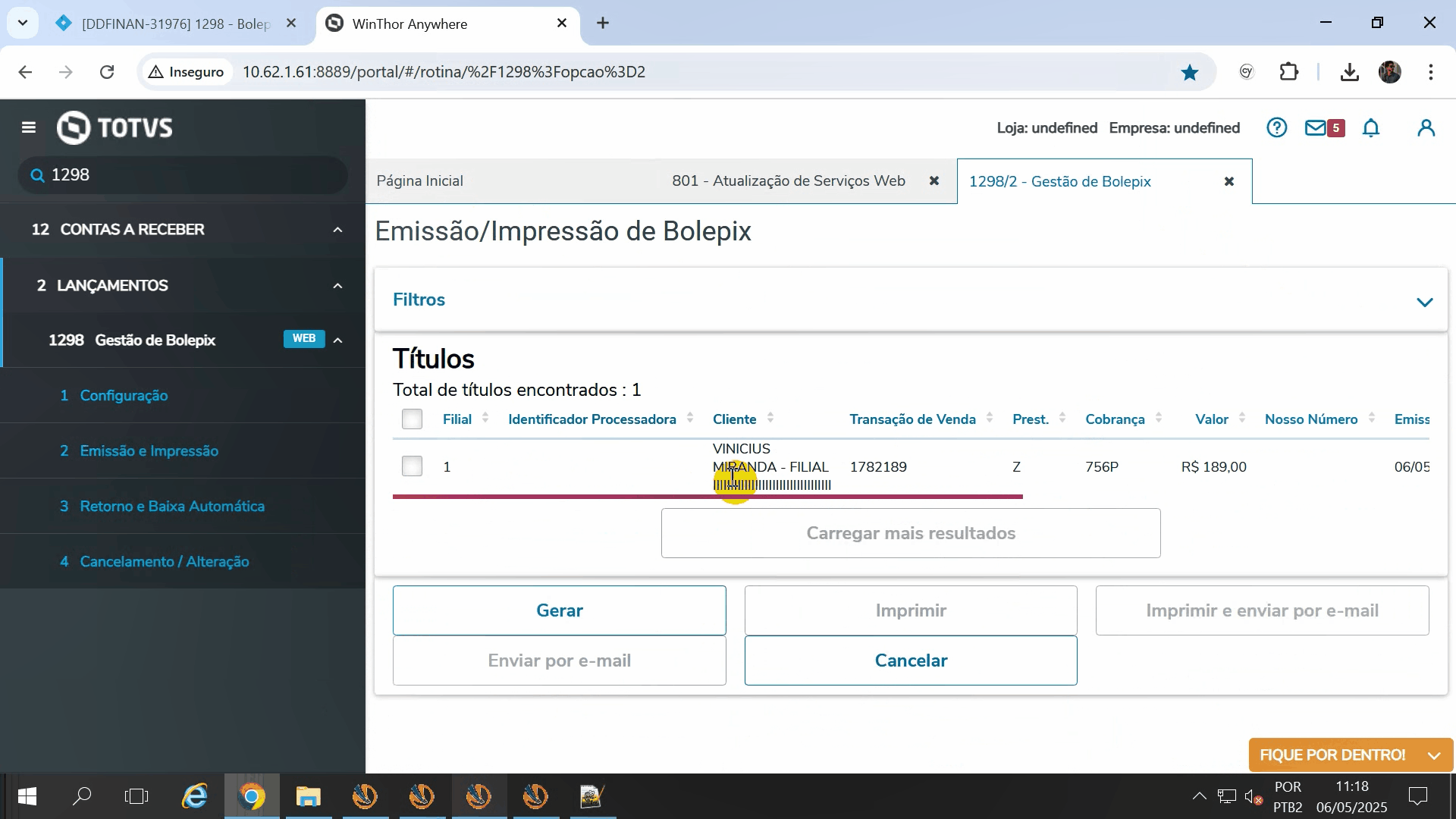This screenshot has width=1456, height=819.
Task: Click the 1298 search input field
Action: click(x=190, y=175)
